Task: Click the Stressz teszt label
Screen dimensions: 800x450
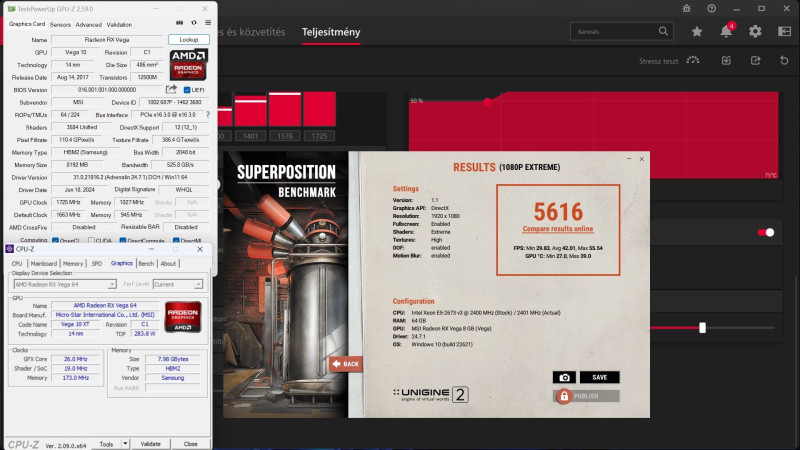Action: point(658,61)
